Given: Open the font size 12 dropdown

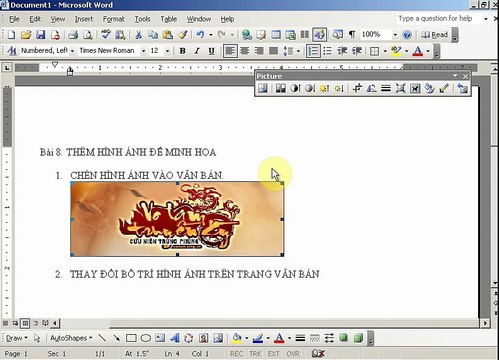Looking at the screenshot, I should click(167, 51).
